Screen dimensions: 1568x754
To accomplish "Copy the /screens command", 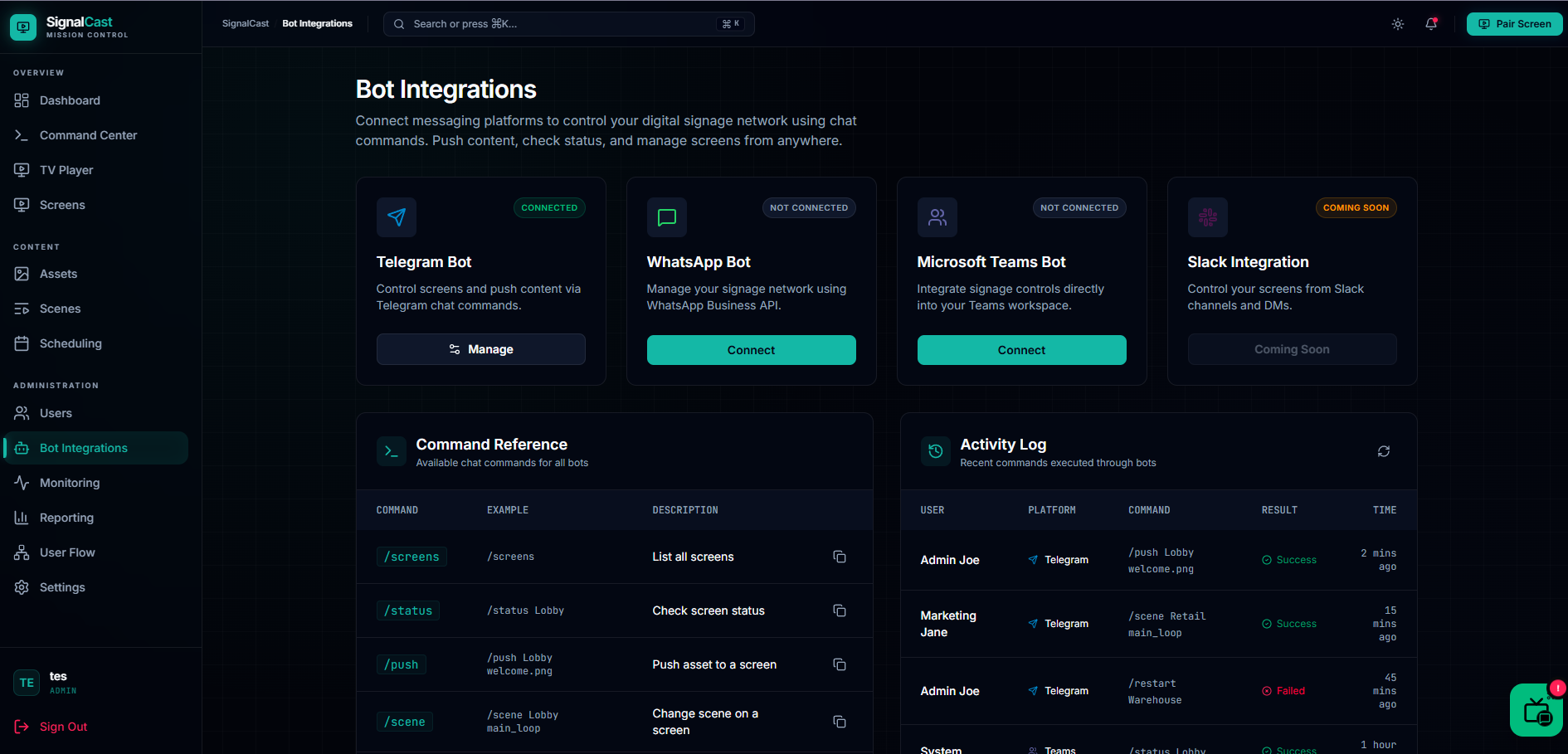I will pos(840,557).
